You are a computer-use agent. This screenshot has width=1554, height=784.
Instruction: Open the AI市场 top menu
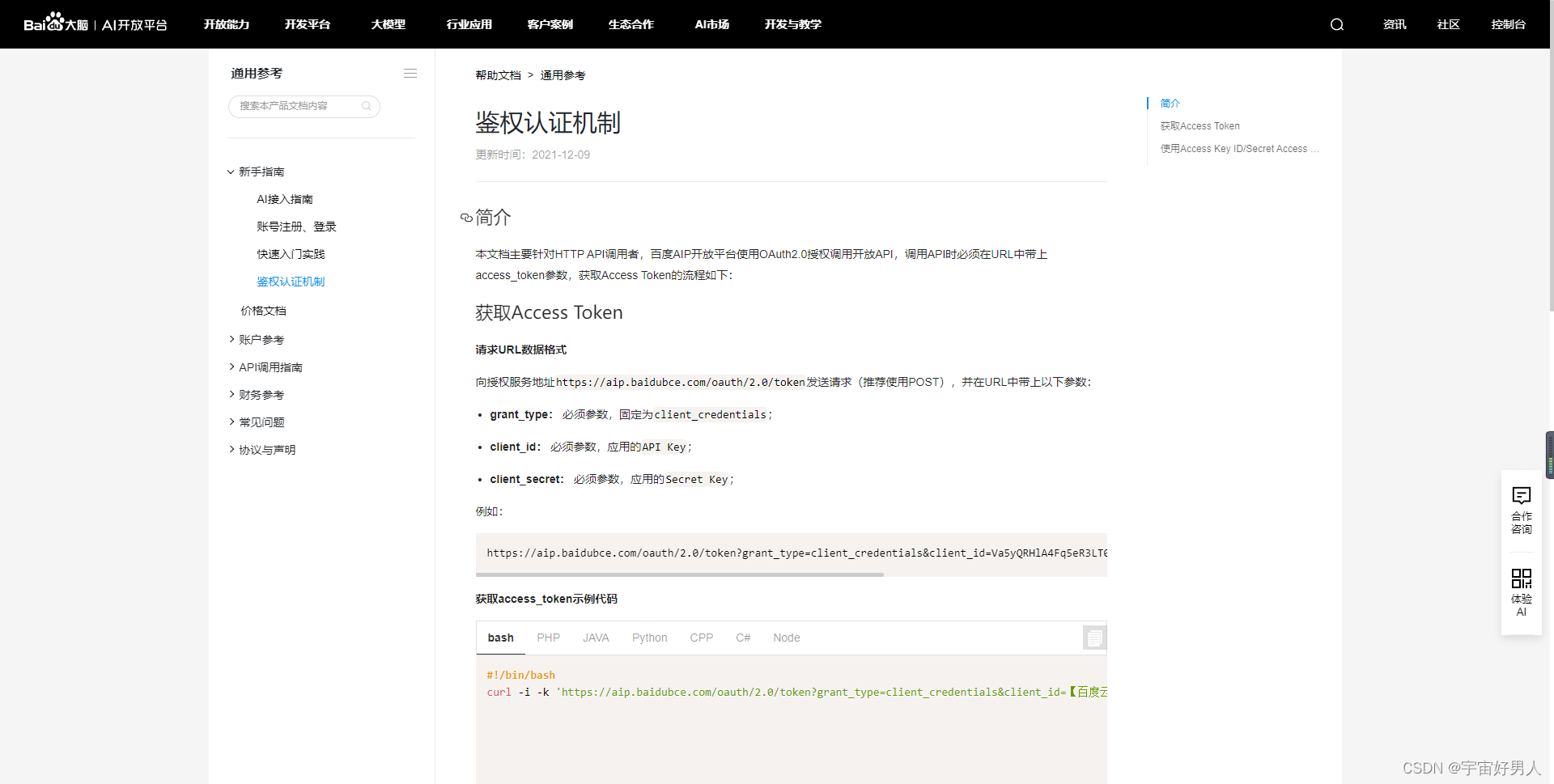point(712,24)
